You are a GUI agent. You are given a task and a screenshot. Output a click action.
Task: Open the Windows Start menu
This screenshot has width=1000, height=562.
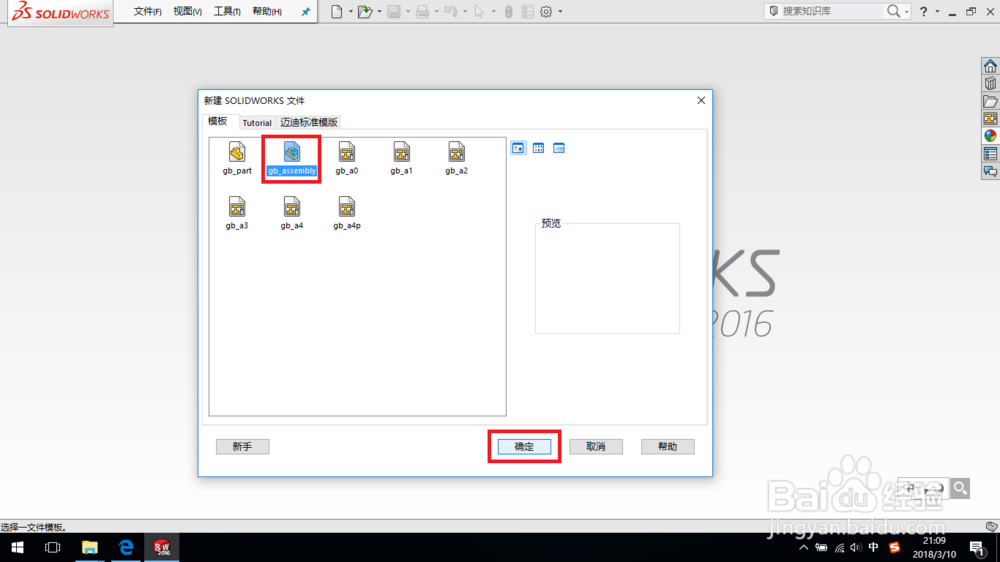[17, 547]
